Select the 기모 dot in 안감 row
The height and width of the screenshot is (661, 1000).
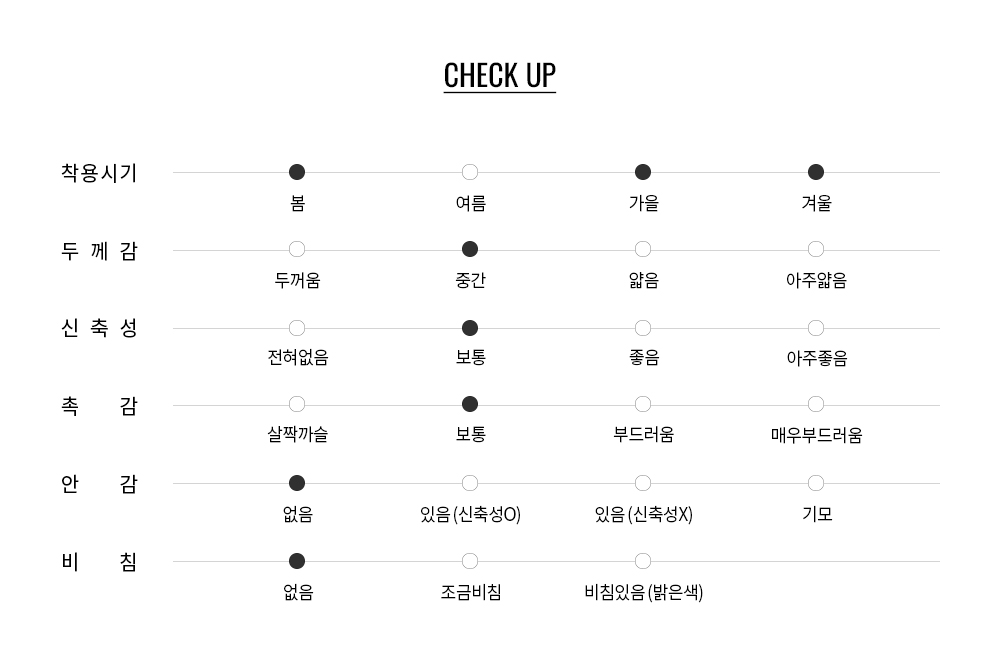(x=816, y=484)
